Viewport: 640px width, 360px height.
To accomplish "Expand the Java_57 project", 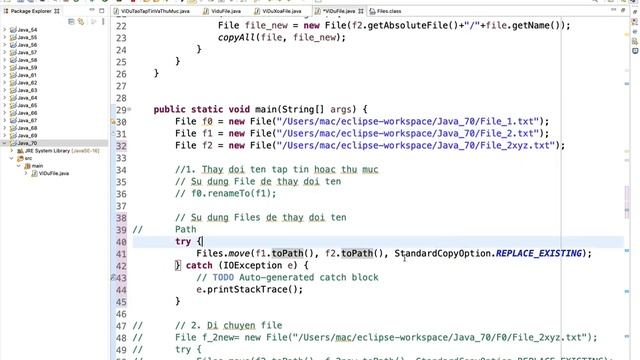I will [x=4, y=52].
